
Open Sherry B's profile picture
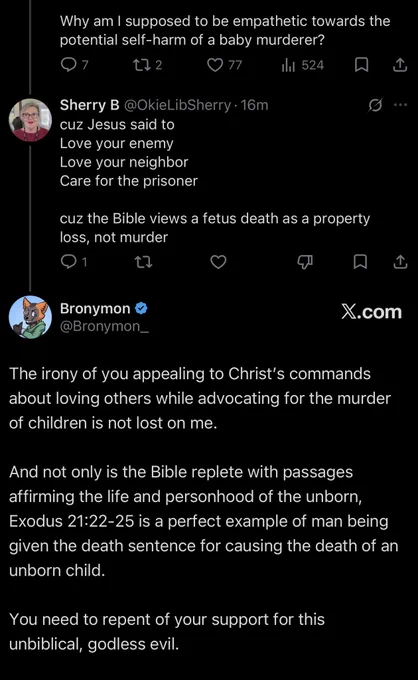(x=30, y=120)
